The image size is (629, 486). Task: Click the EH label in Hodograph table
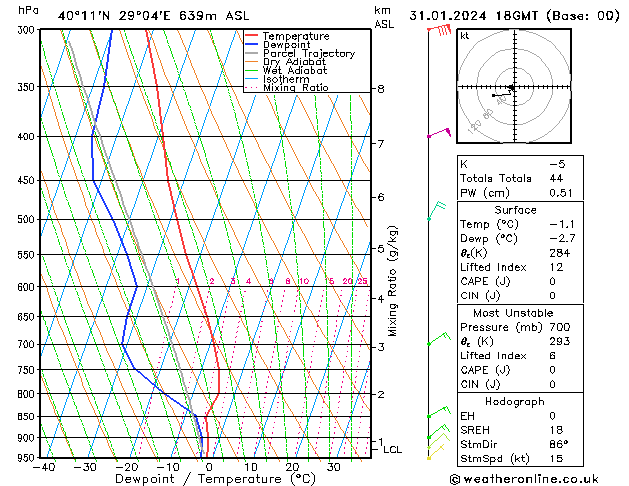click(467, 416)
